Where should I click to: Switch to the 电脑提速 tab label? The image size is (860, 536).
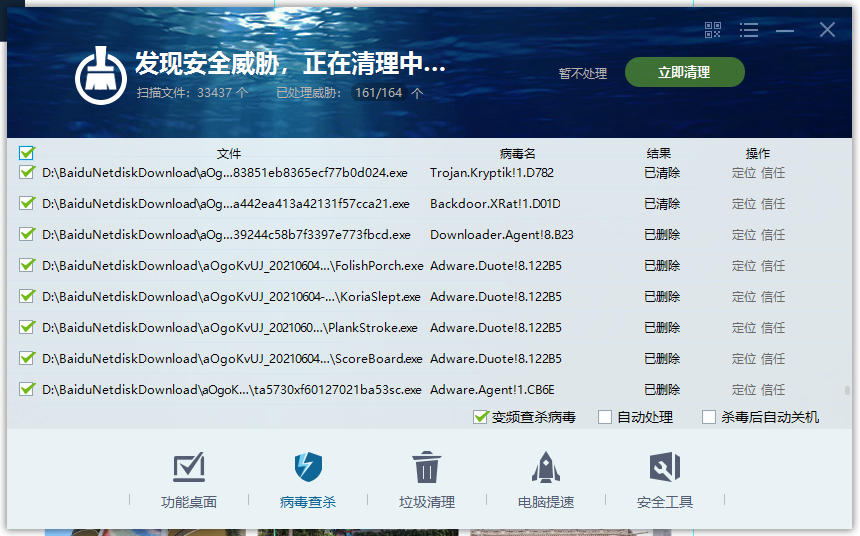(546, 501)
